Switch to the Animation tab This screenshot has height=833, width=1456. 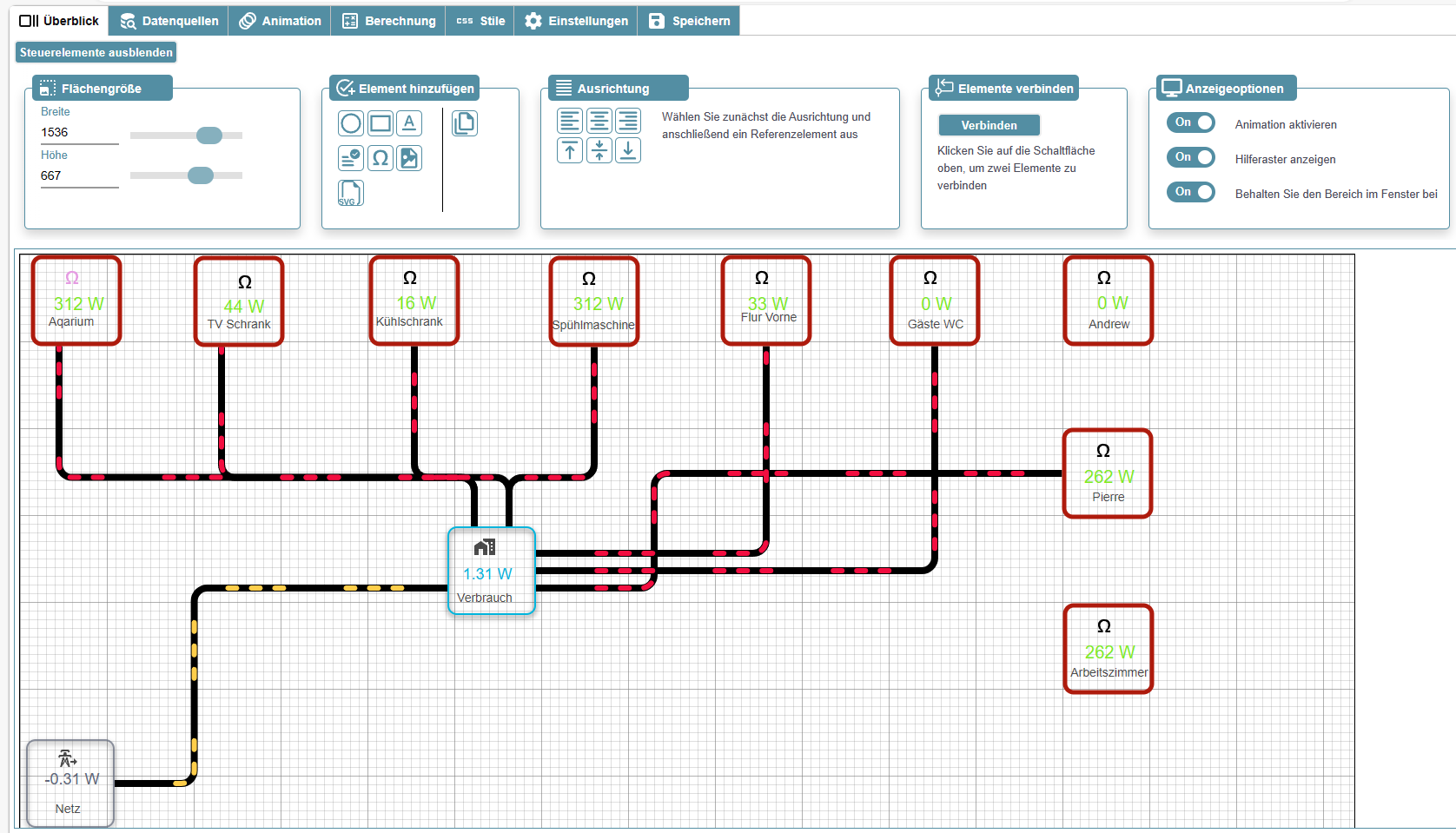[x=280, y=21]
